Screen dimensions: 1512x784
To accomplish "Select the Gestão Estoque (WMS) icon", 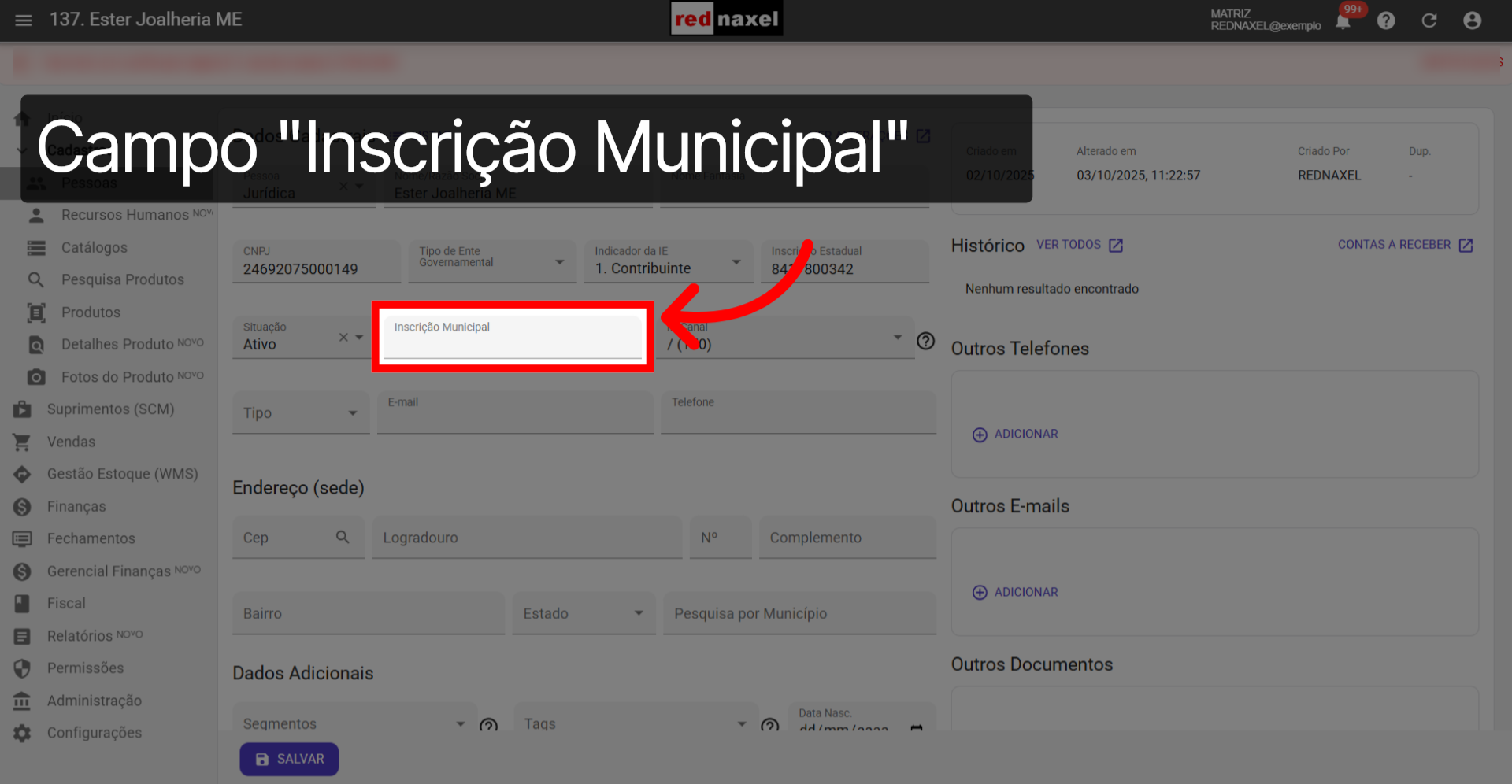I will coord(21,474).
